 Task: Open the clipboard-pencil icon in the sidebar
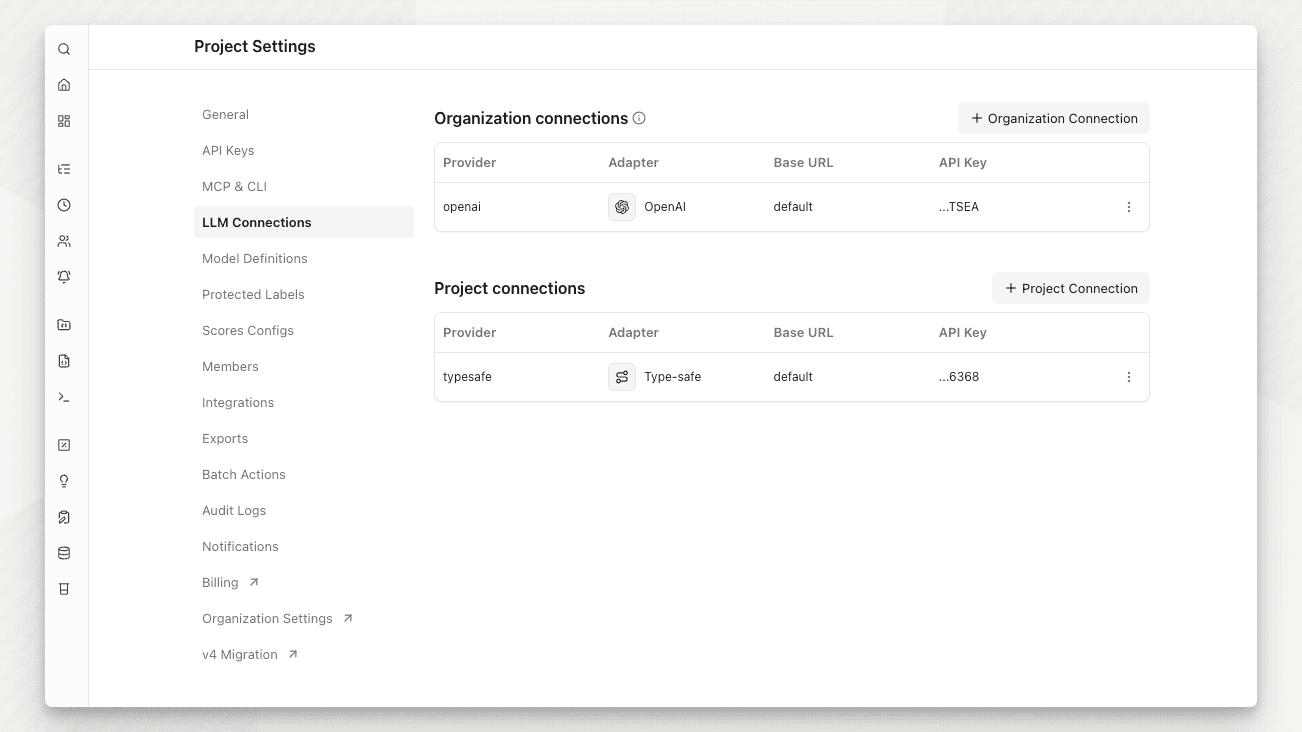(64, 517)
